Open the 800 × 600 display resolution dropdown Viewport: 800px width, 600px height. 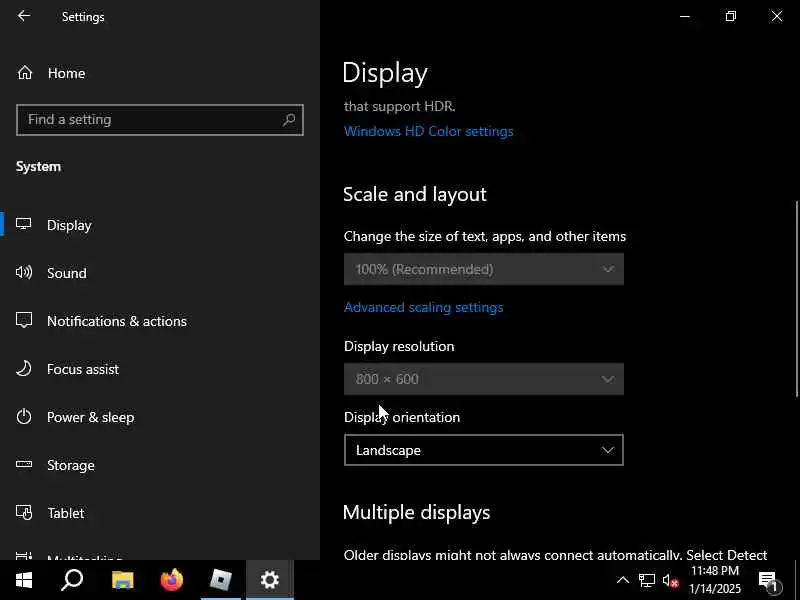(x=484, y=379)
